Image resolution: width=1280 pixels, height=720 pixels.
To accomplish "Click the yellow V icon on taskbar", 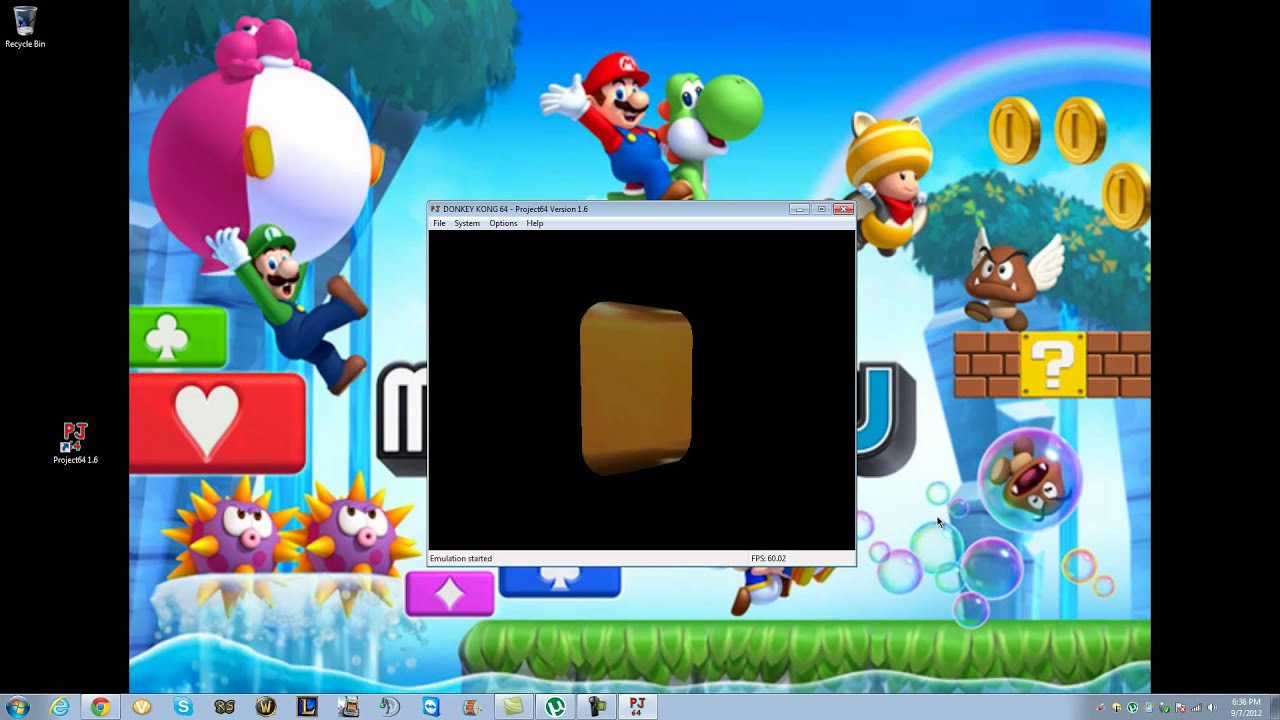I will [x=141, y=706].
